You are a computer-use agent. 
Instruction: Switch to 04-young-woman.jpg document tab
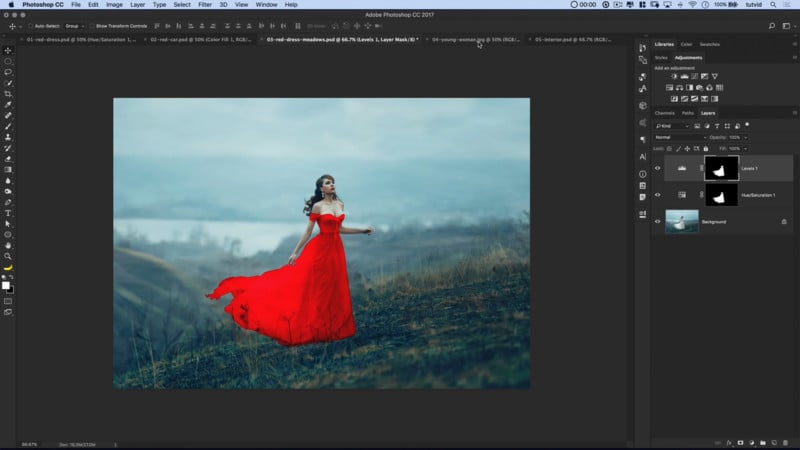click(x=476, y=39)
